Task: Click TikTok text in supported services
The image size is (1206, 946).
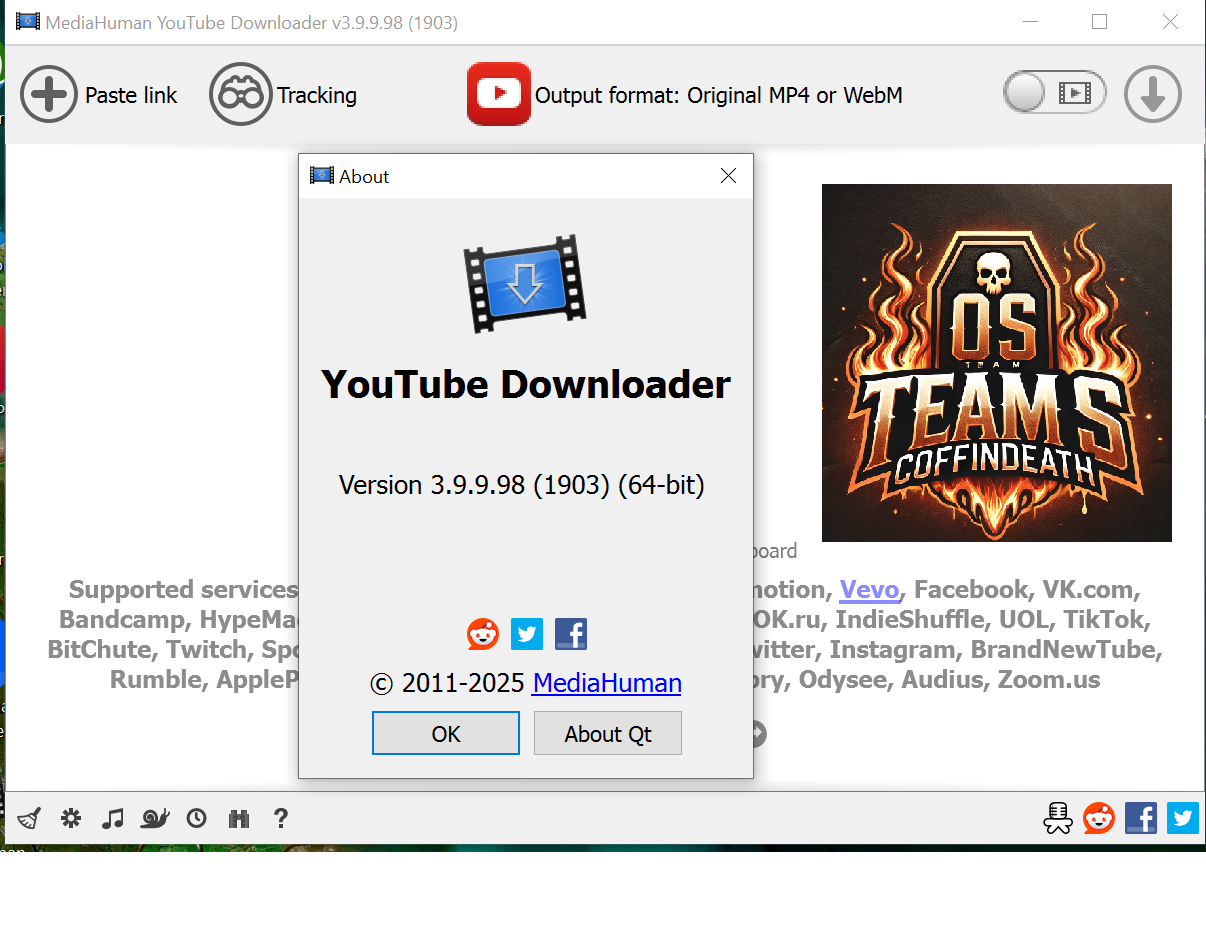Action: pos(1106,620)
